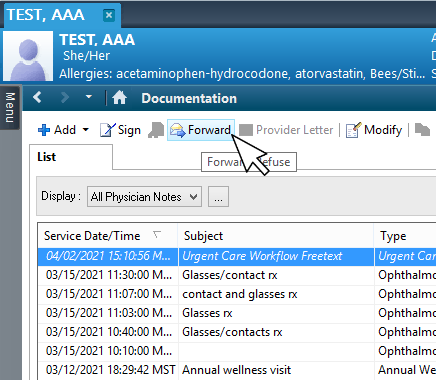
Task: Click the gray icon right of Modify
Action: [x=422, y=130]
